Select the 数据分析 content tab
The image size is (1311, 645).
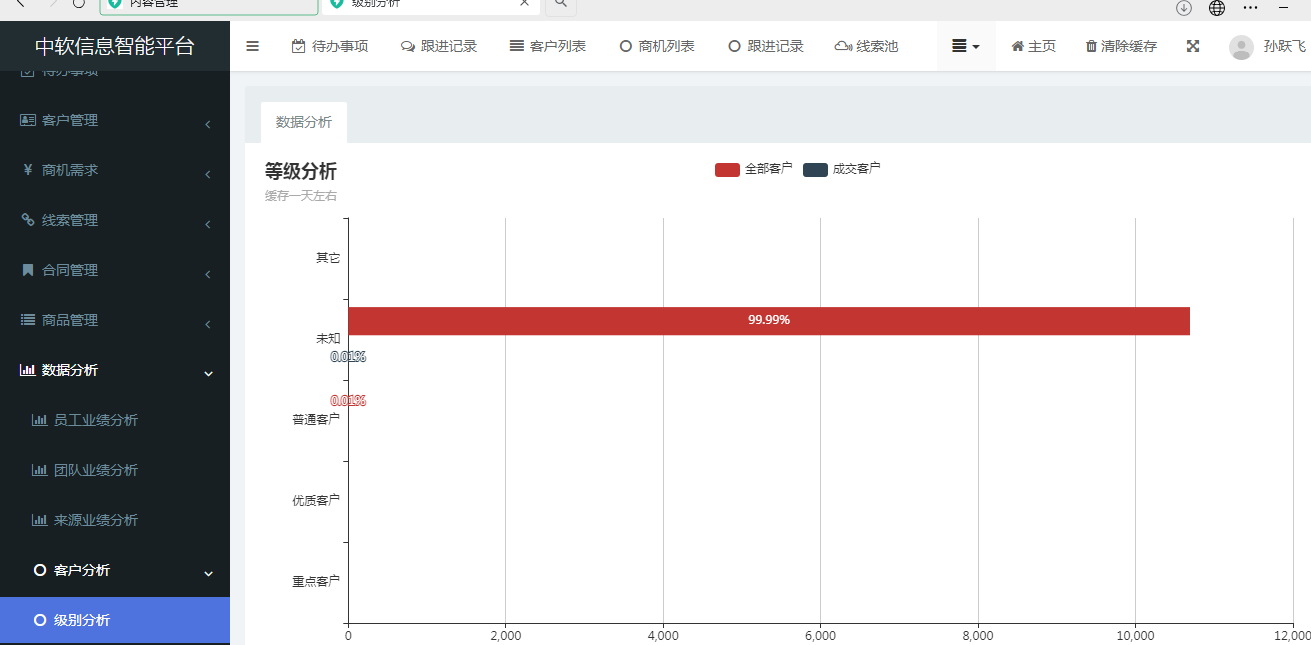(303, 122)
